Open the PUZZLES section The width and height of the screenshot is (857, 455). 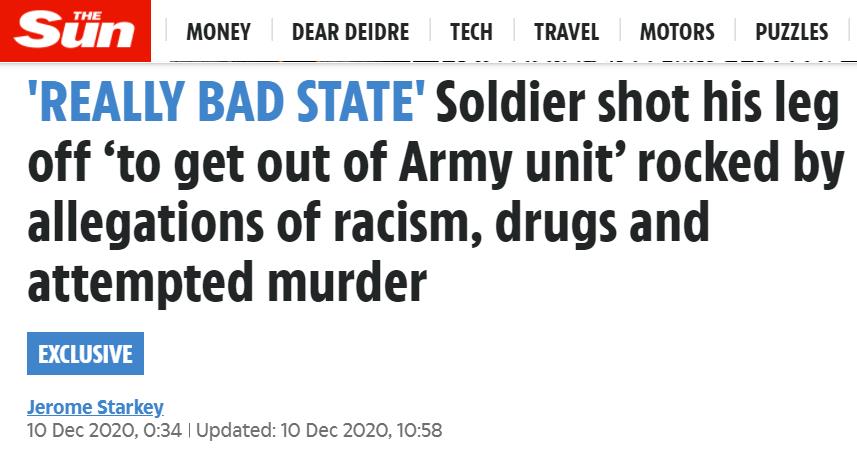[x=791, y=32]
